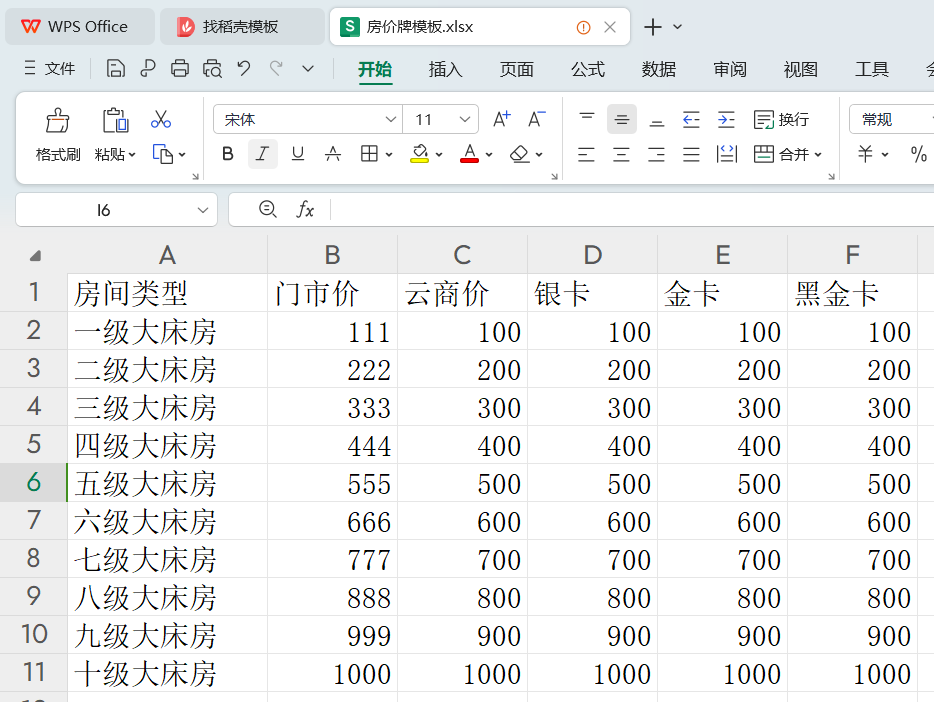Click the Print icon in quick access bar

(x=180, y=68)
